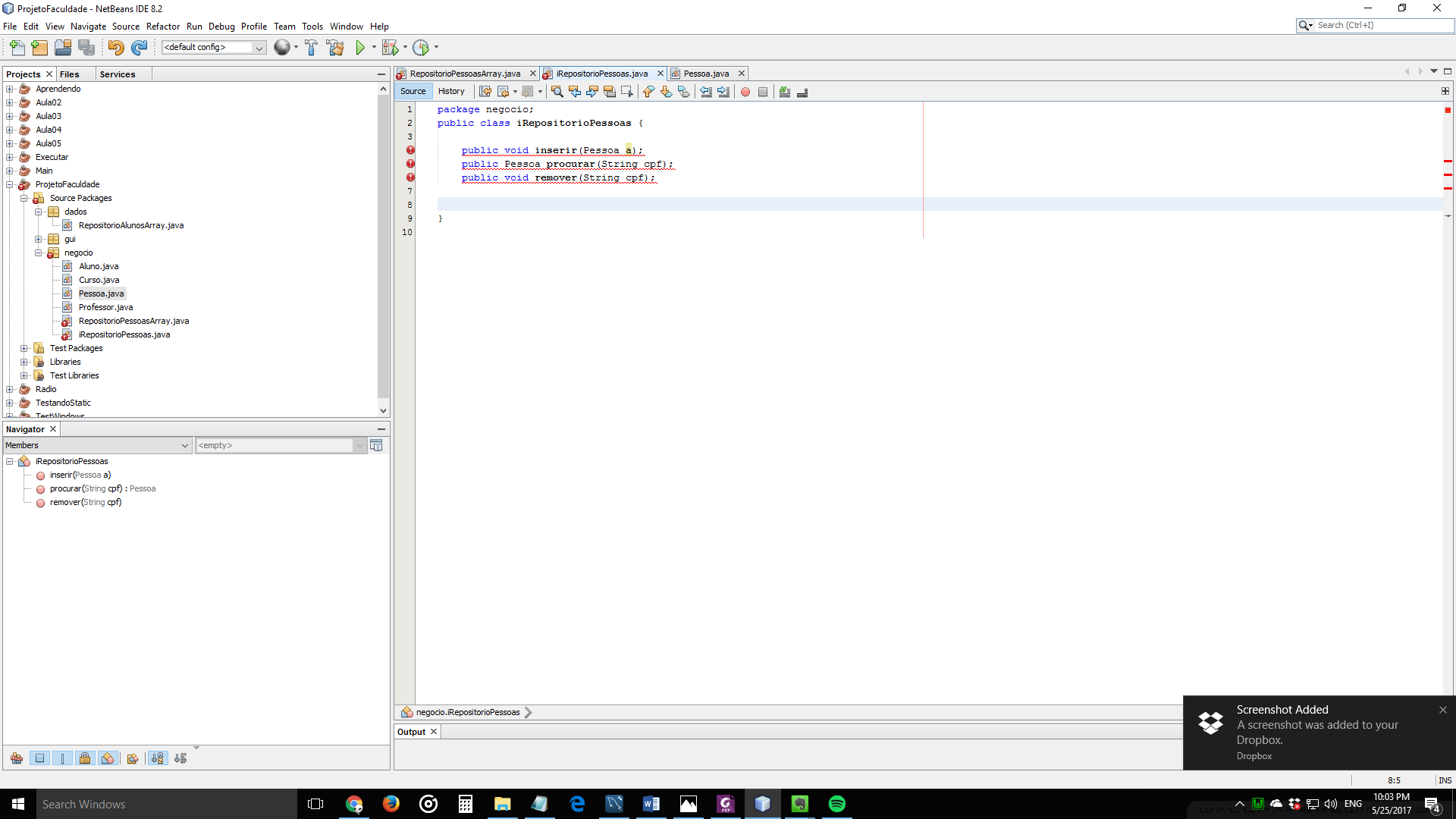Image resolution: width=1456 pixels, height=819 pixels.
Task: Switch to the History view button
Action: click(x=451, y=92)
